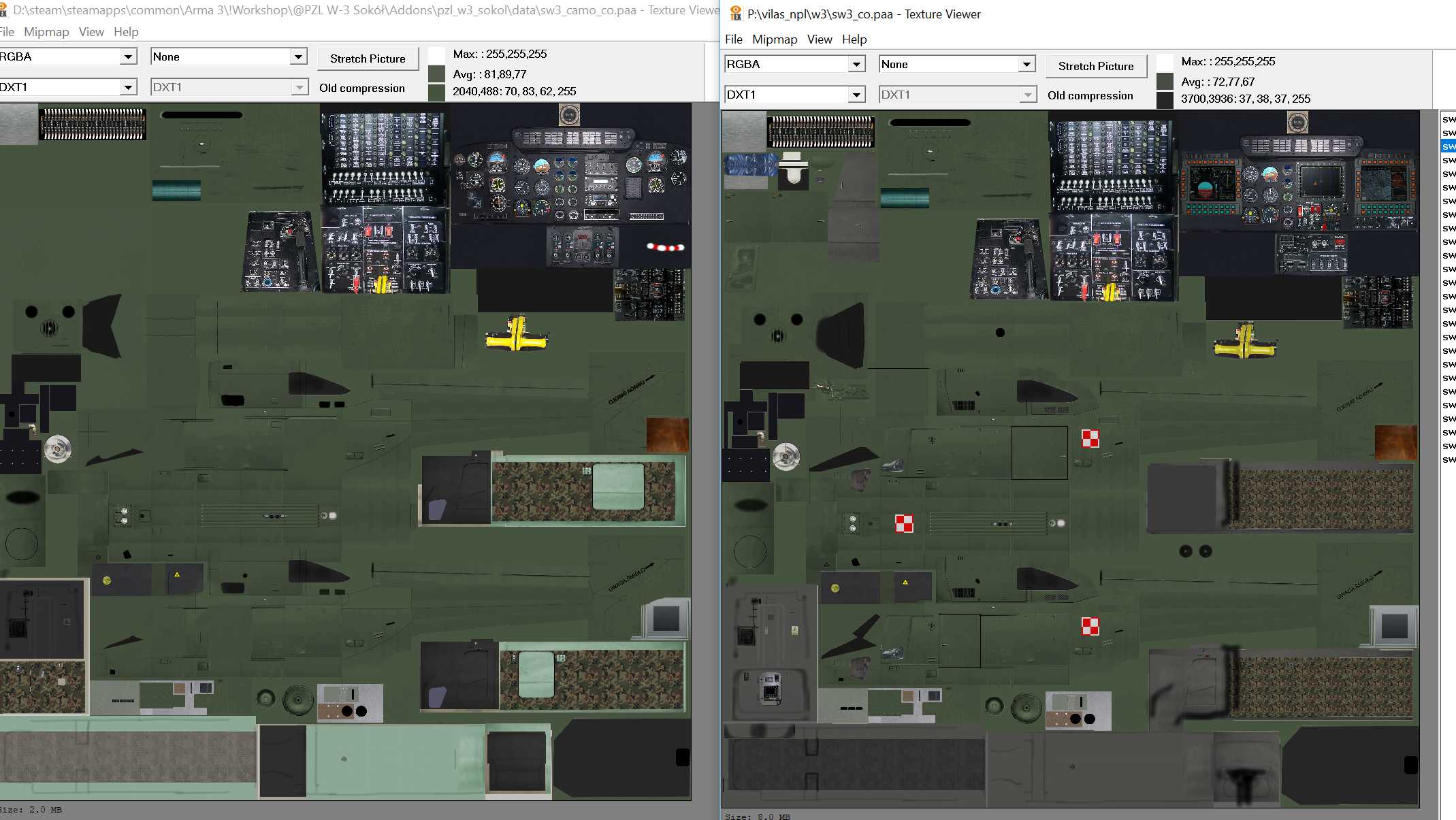Expand RGBA channel dropdown in right viewer
The width and height of the screenshot is (1456, 820).
[x=856, y=65]
